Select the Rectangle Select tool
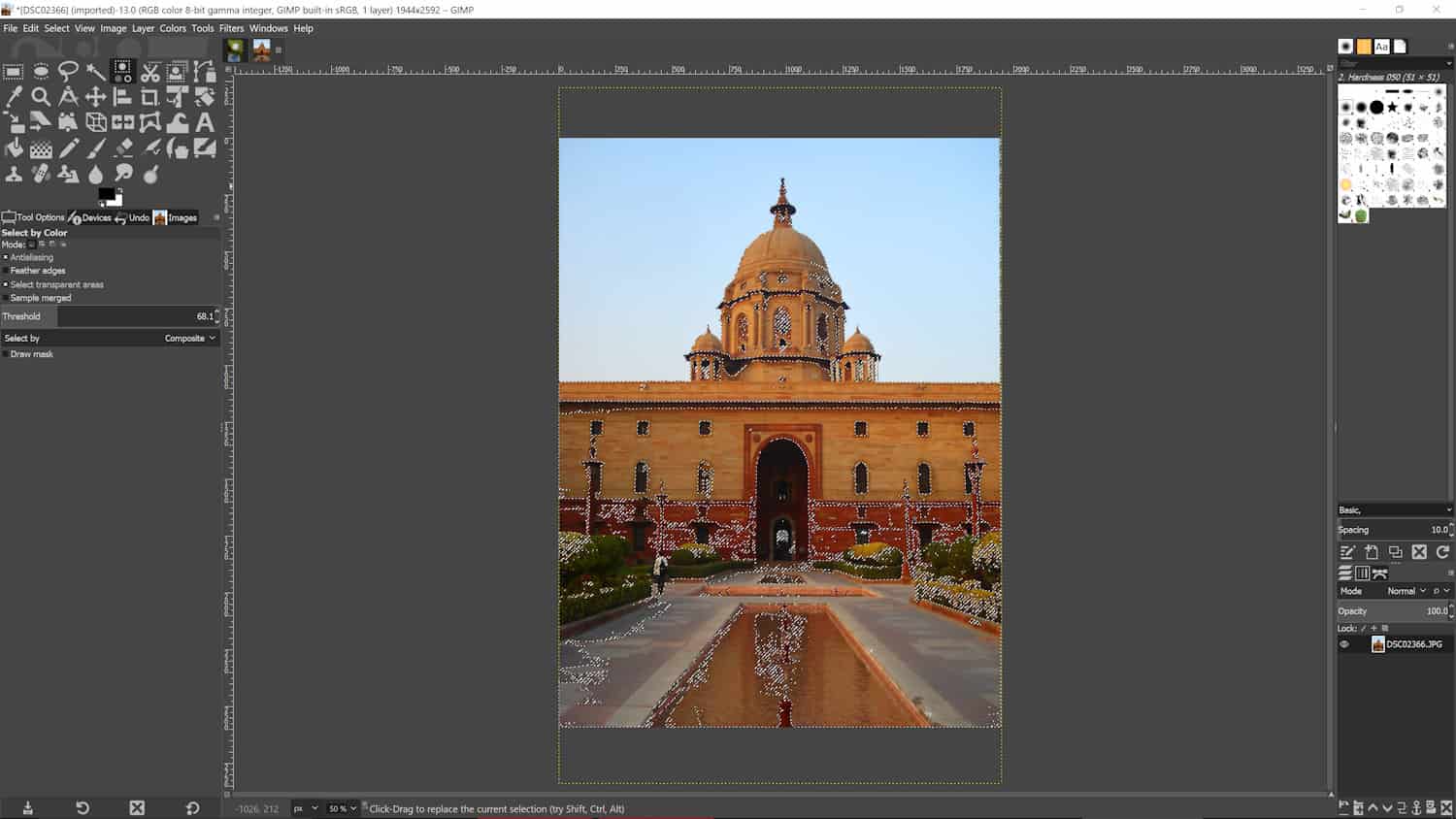This screenshot has height=819, width=1456. tap(14, 71)
